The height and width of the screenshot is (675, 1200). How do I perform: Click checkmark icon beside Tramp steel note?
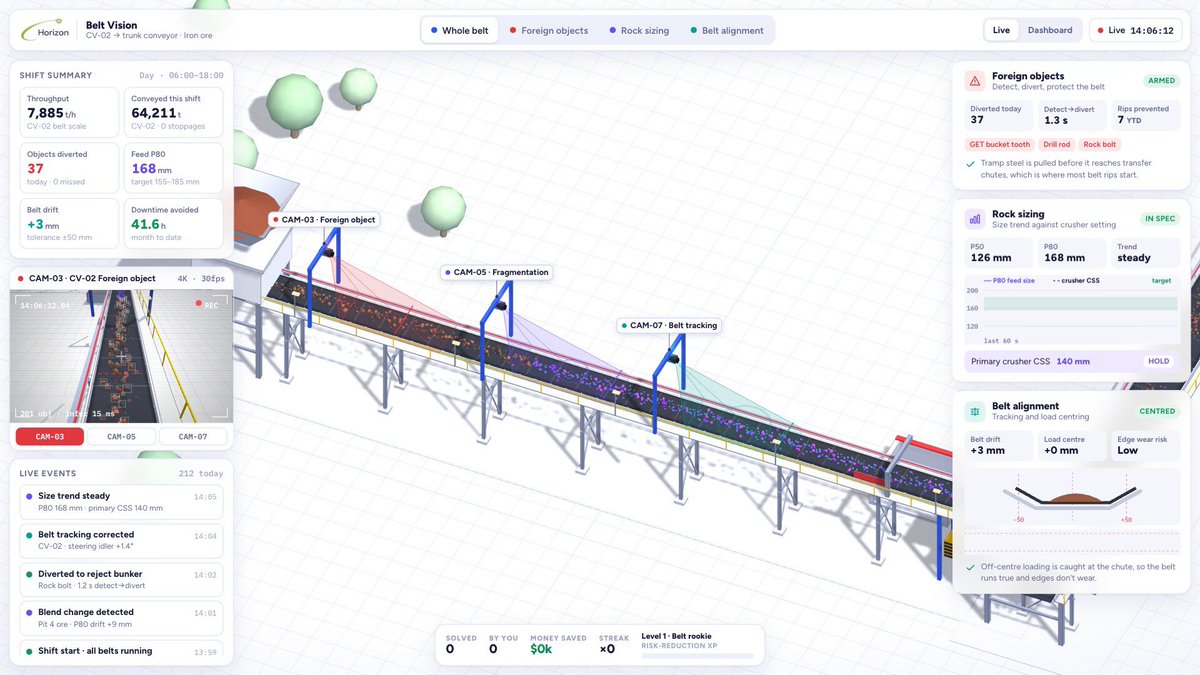pyautogui.click(x=971, y=163)
